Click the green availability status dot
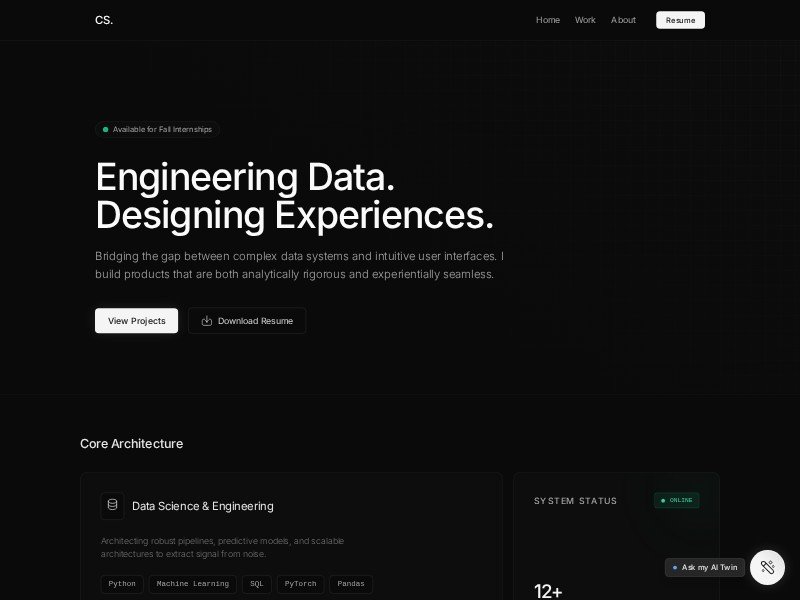 (x=105, y=129)
